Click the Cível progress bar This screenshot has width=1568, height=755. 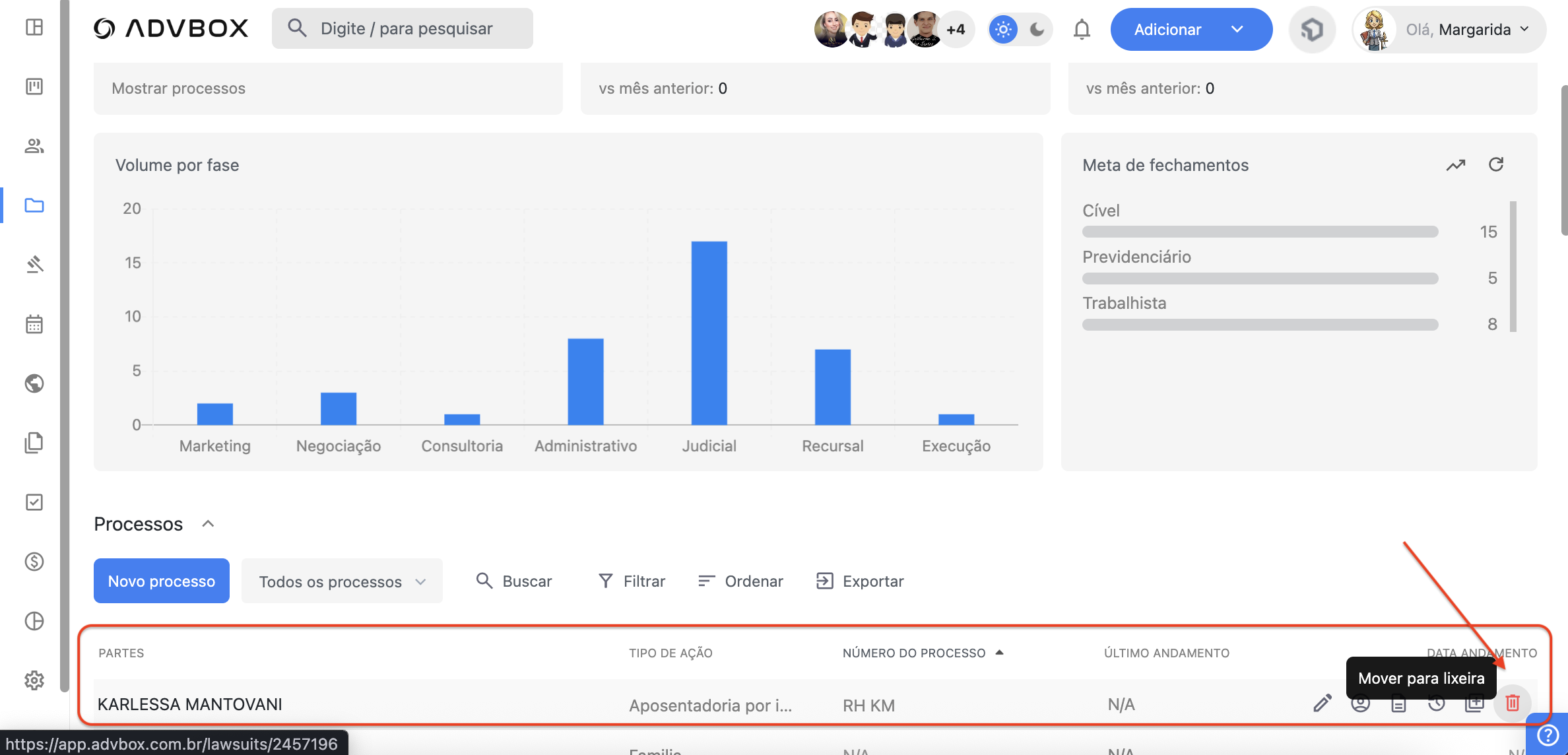tap(1260, 232)
